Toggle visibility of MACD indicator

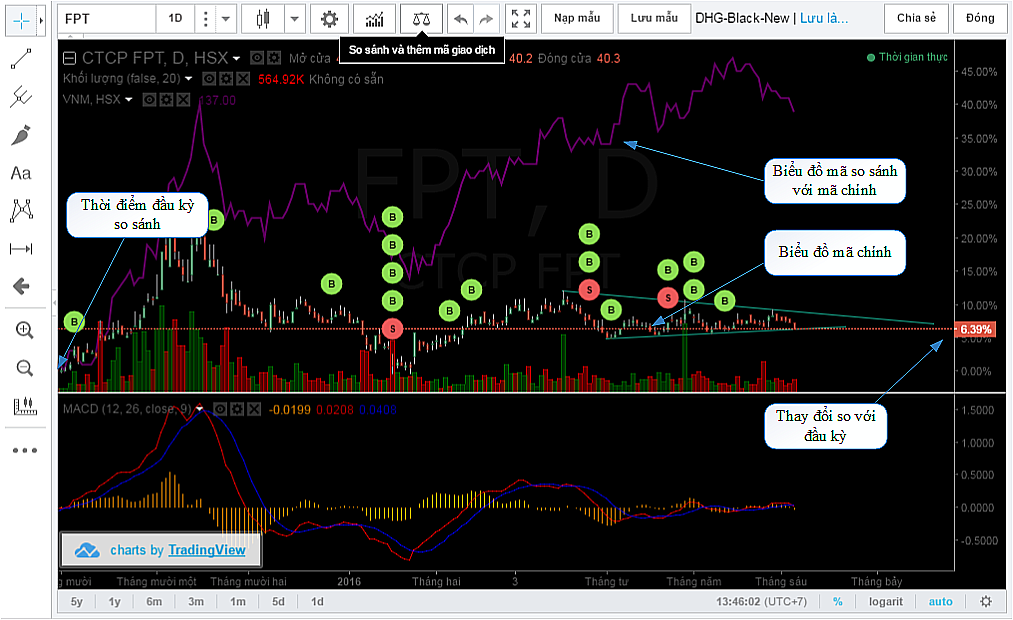[220, 409]
